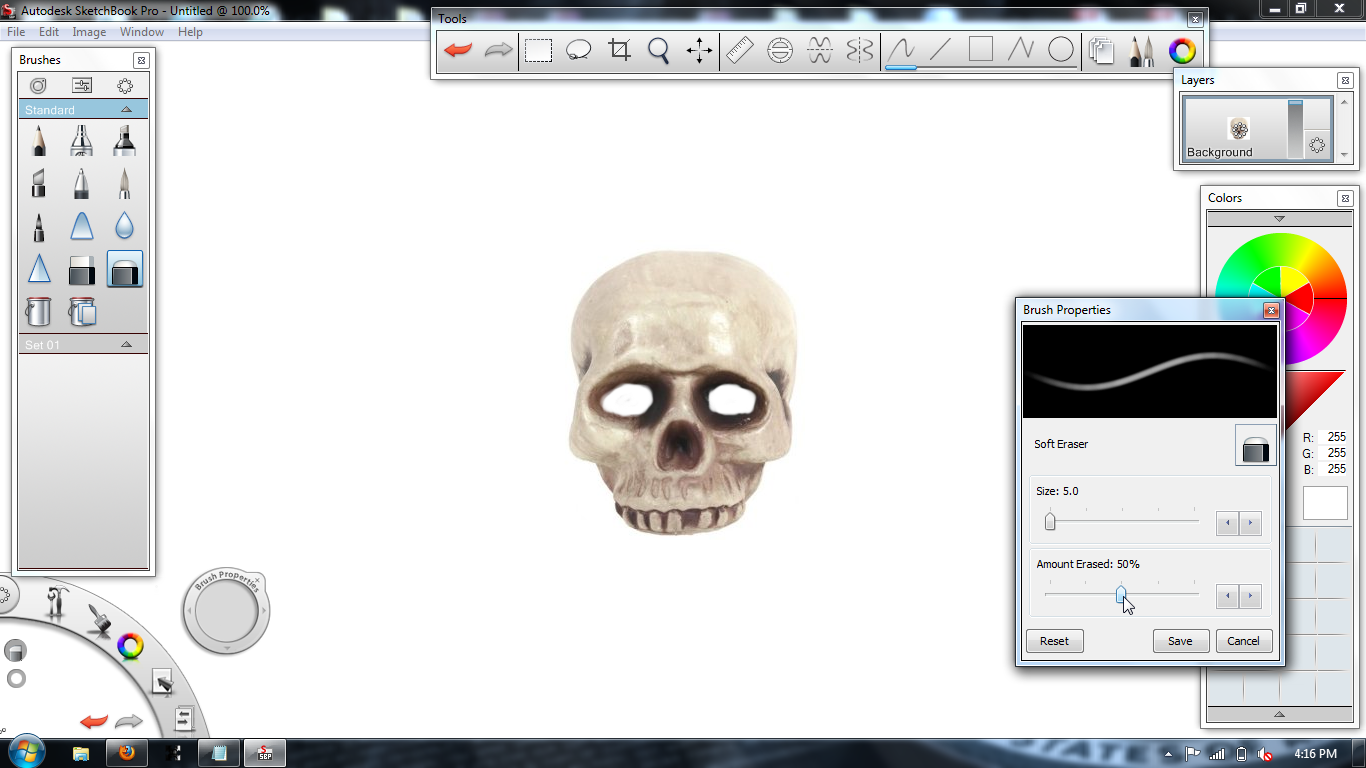The image size is (1366, 768).
Task: Click the greyed Redo arrow in Tools toolbar
Action: click(498, 50)
